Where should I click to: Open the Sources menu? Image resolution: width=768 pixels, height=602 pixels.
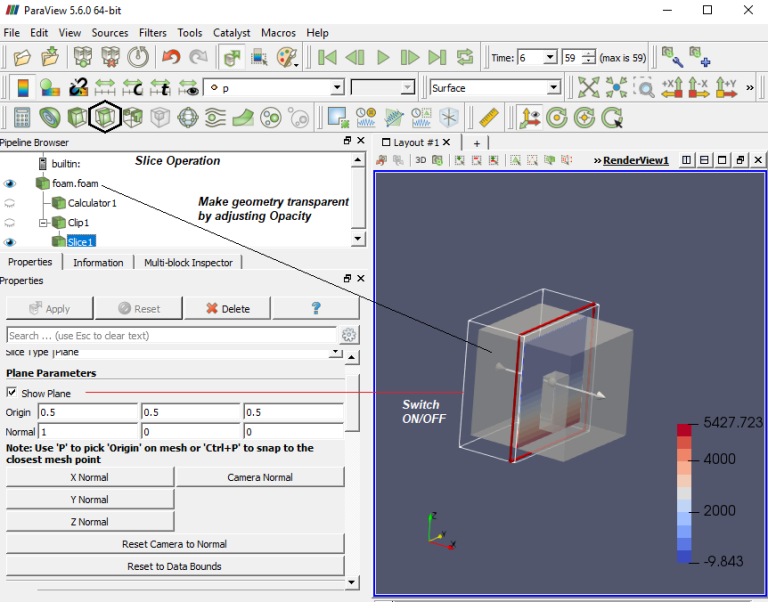click(110, 33)
